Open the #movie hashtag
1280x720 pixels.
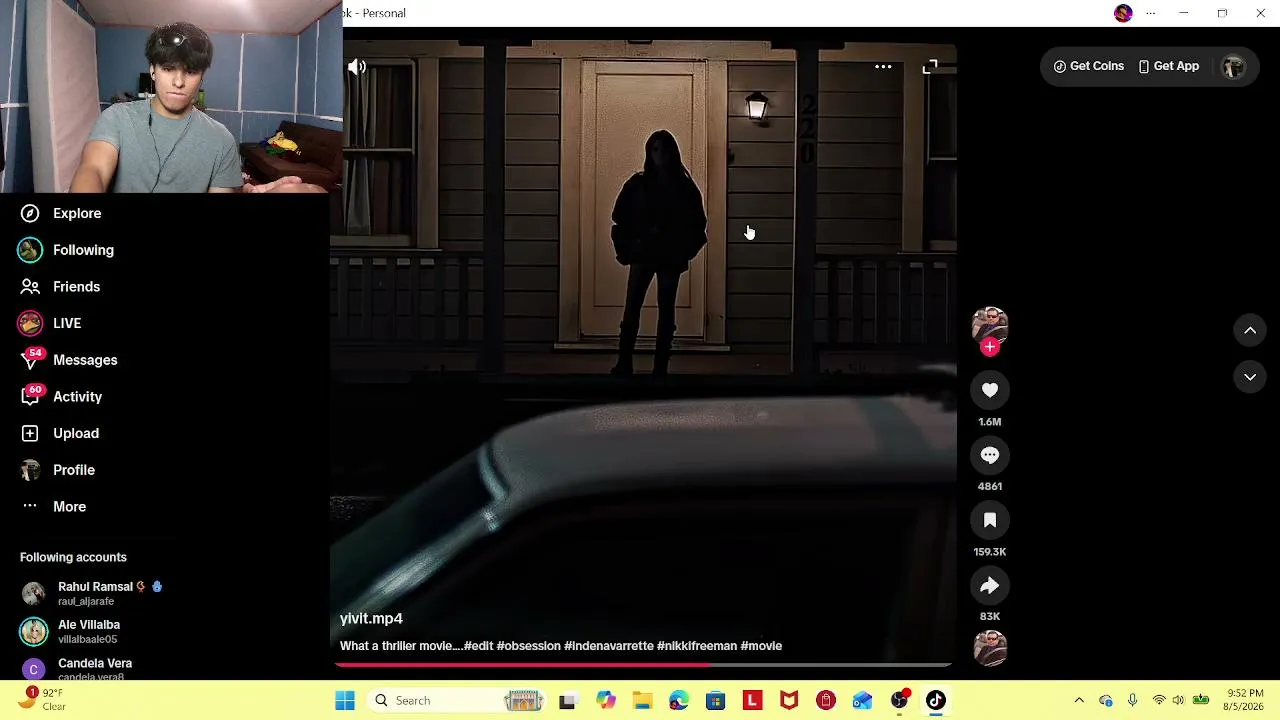coord(761,646)
